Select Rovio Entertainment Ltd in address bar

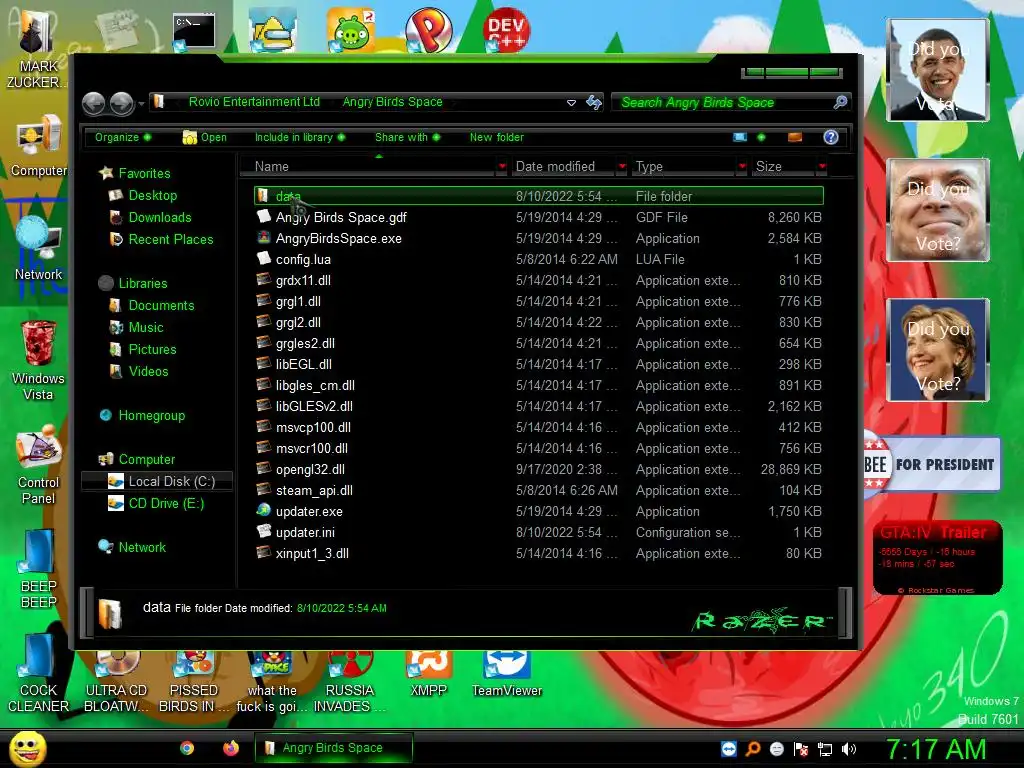(x=254, y=102)
